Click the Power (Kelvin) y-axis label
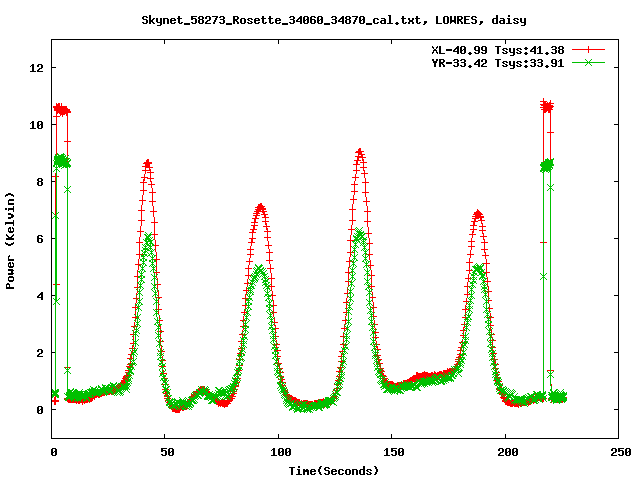Screen dimensions: 640x480 point(10,241)
